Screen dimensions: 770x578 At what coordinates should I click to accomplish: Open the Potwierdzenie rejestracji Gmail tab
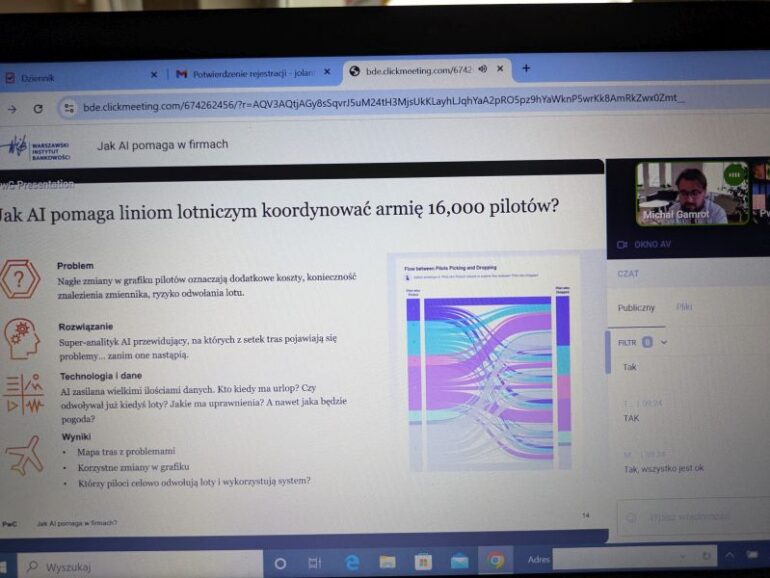(x=250, y=73)
